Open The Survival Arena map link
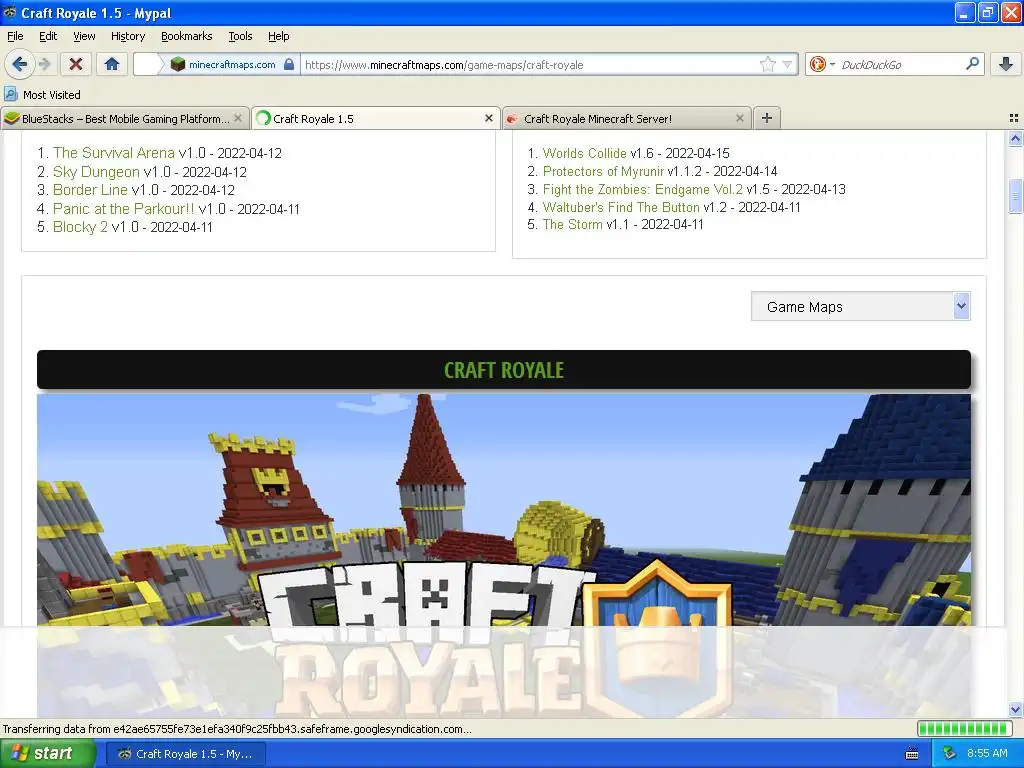Viewport: 1024px width, 768px height. pyautogui.click(x=114, y=153)
